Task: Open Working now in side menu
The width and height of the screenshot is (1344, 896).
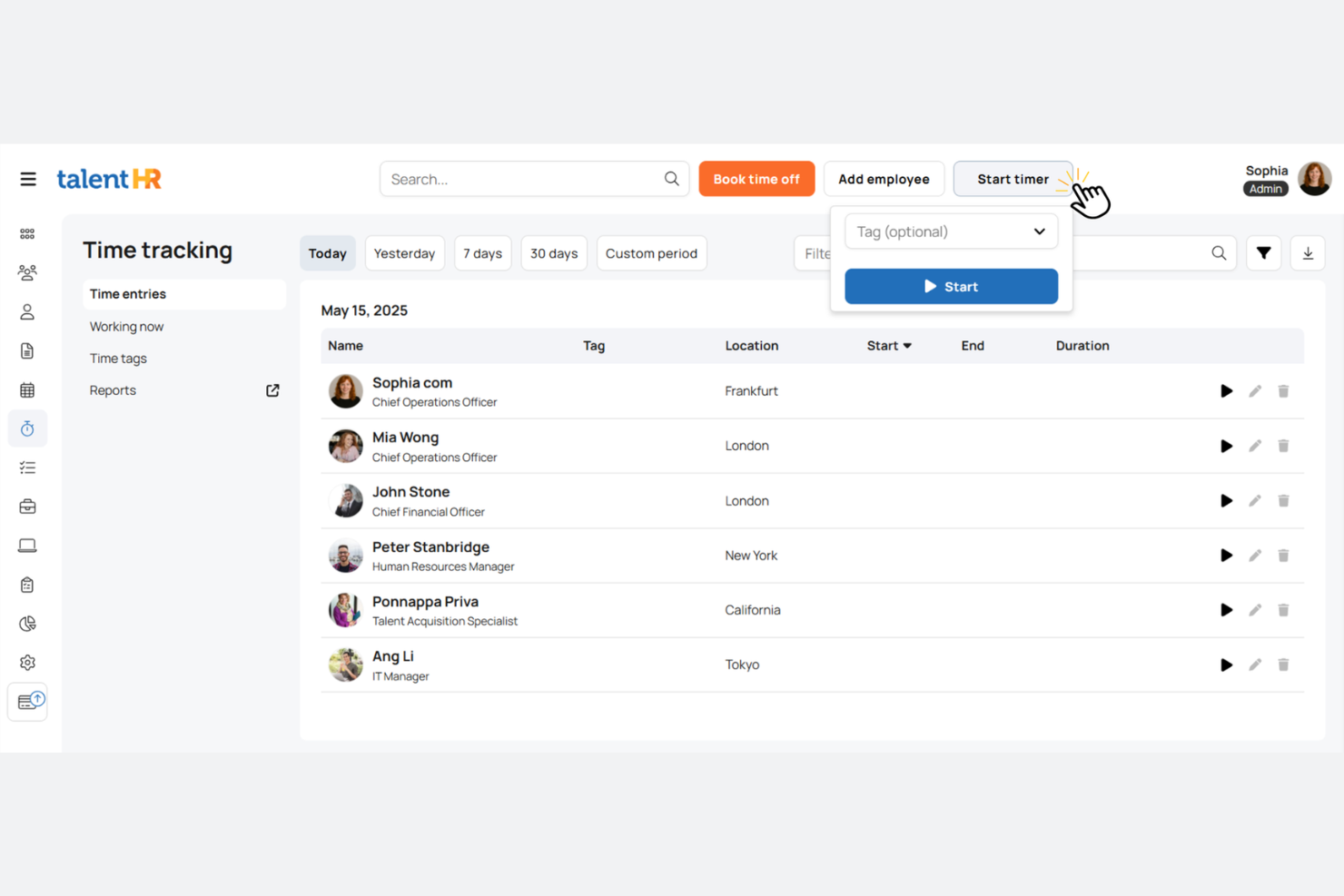Action: pos(126,327)
